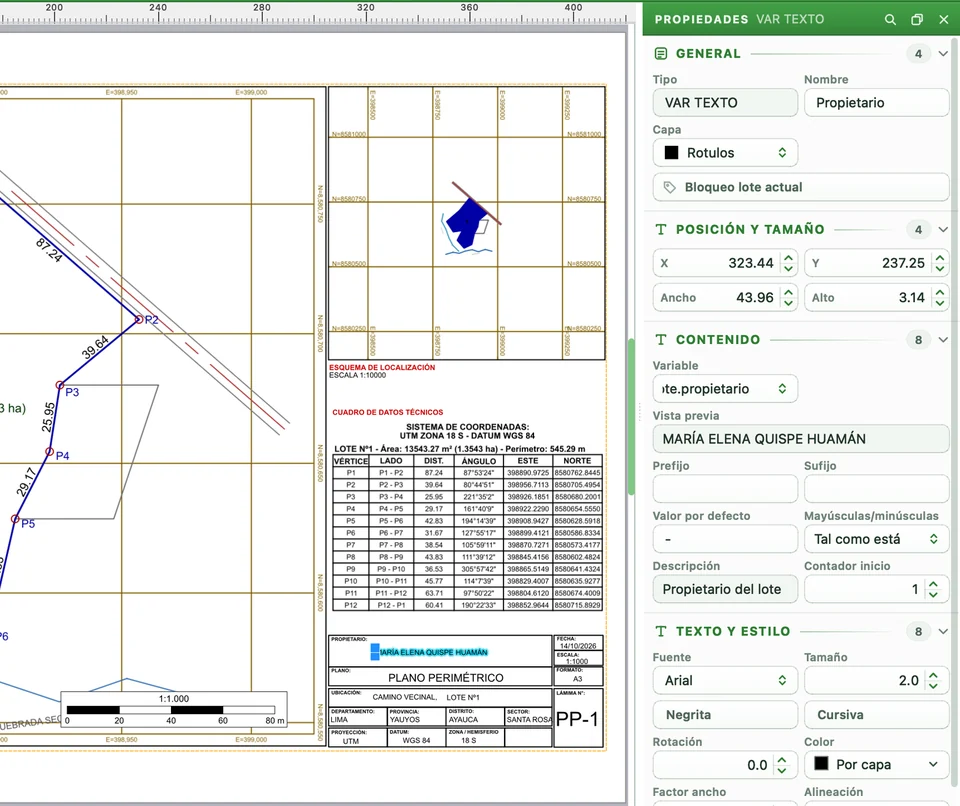Image resolution: width=960 pixels, height=806 pixels.
Task: Collapse the General section chevron
Action: click(x=943, y=54)
